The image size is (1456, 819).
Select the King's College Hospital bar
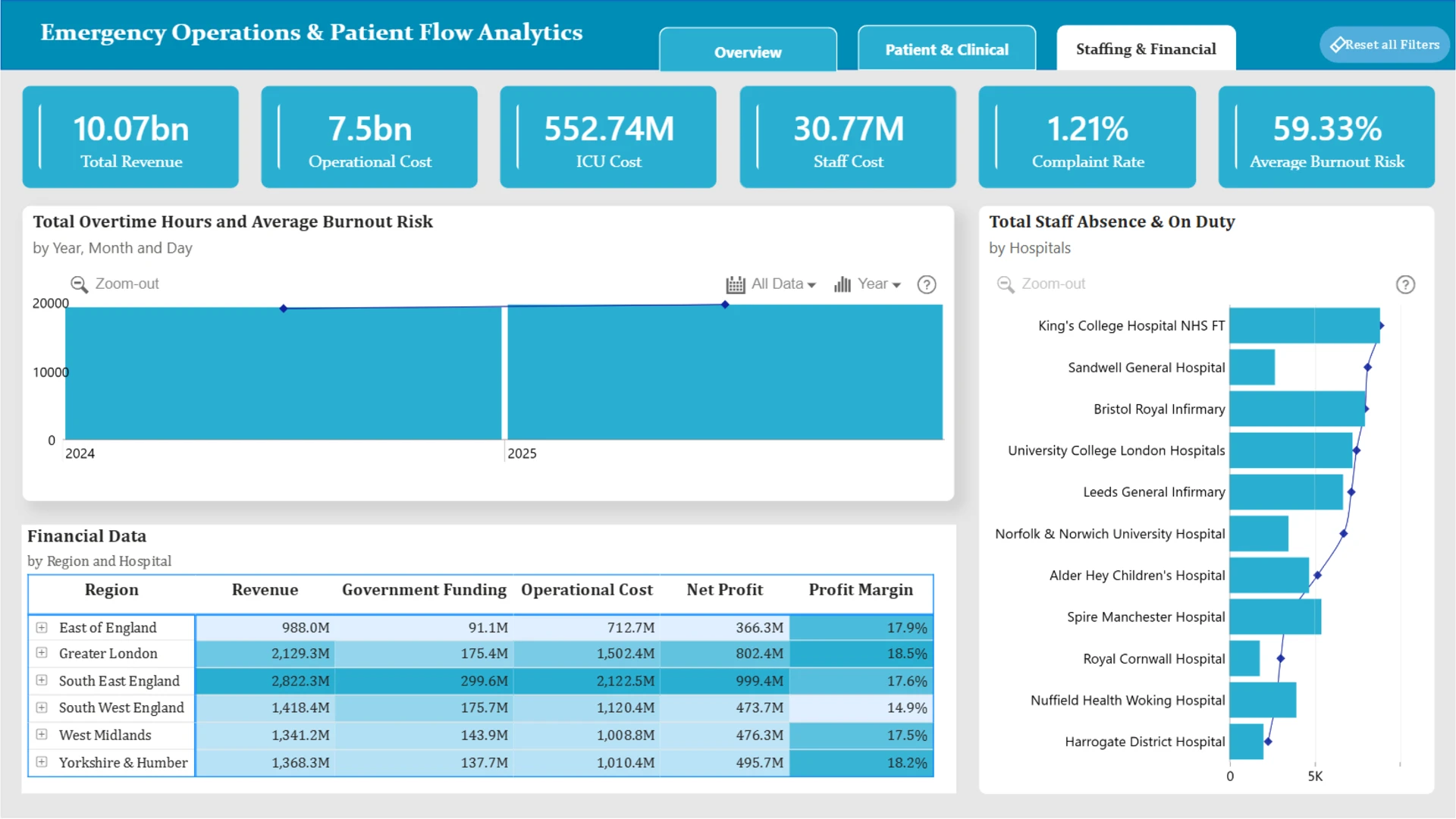click(x=1304, y=325)
